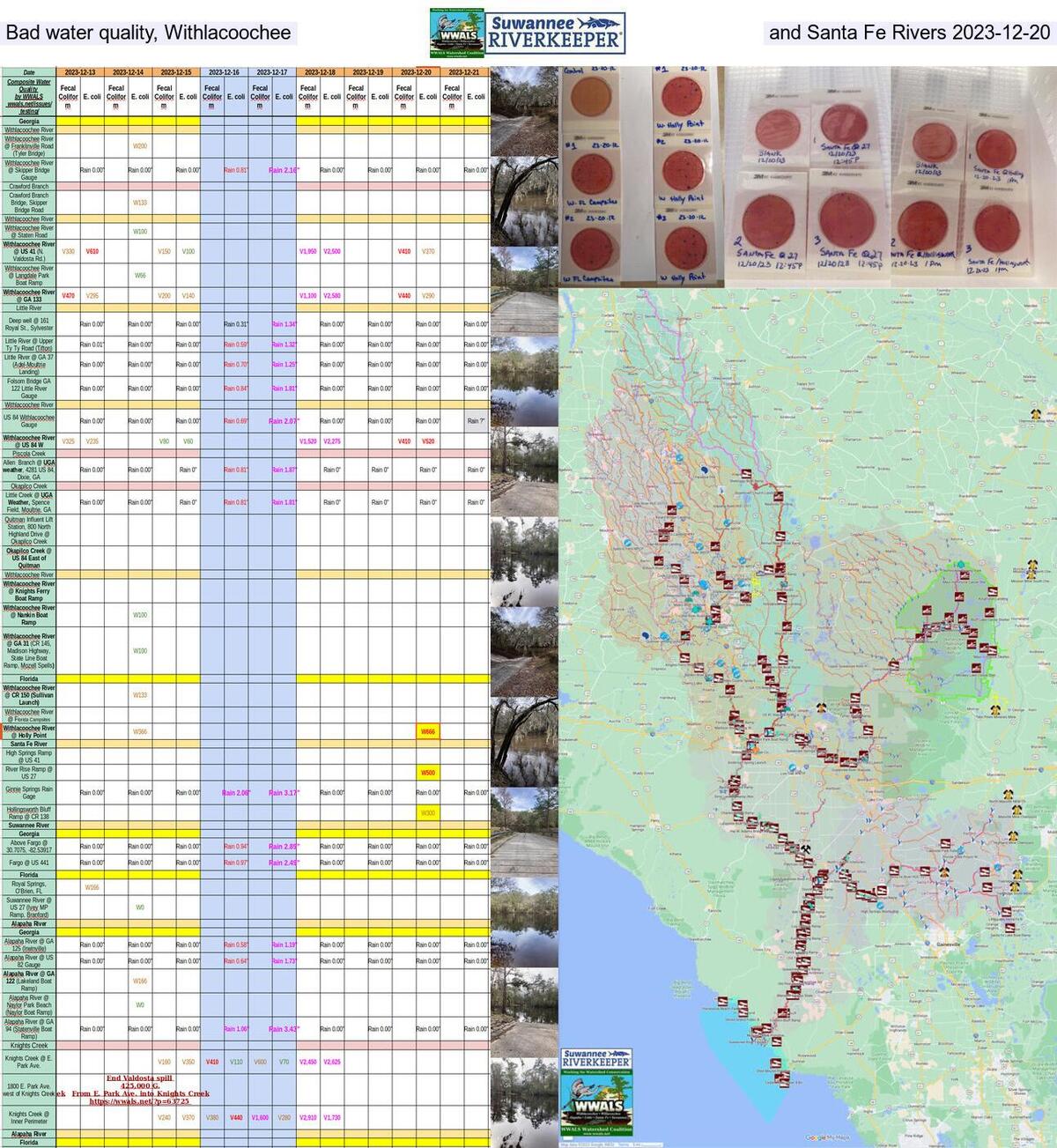Select the Fargo @ US 441 row label
This screenshot has width=1057, height=1148.
pyautogui.click(x=29, y=863)
